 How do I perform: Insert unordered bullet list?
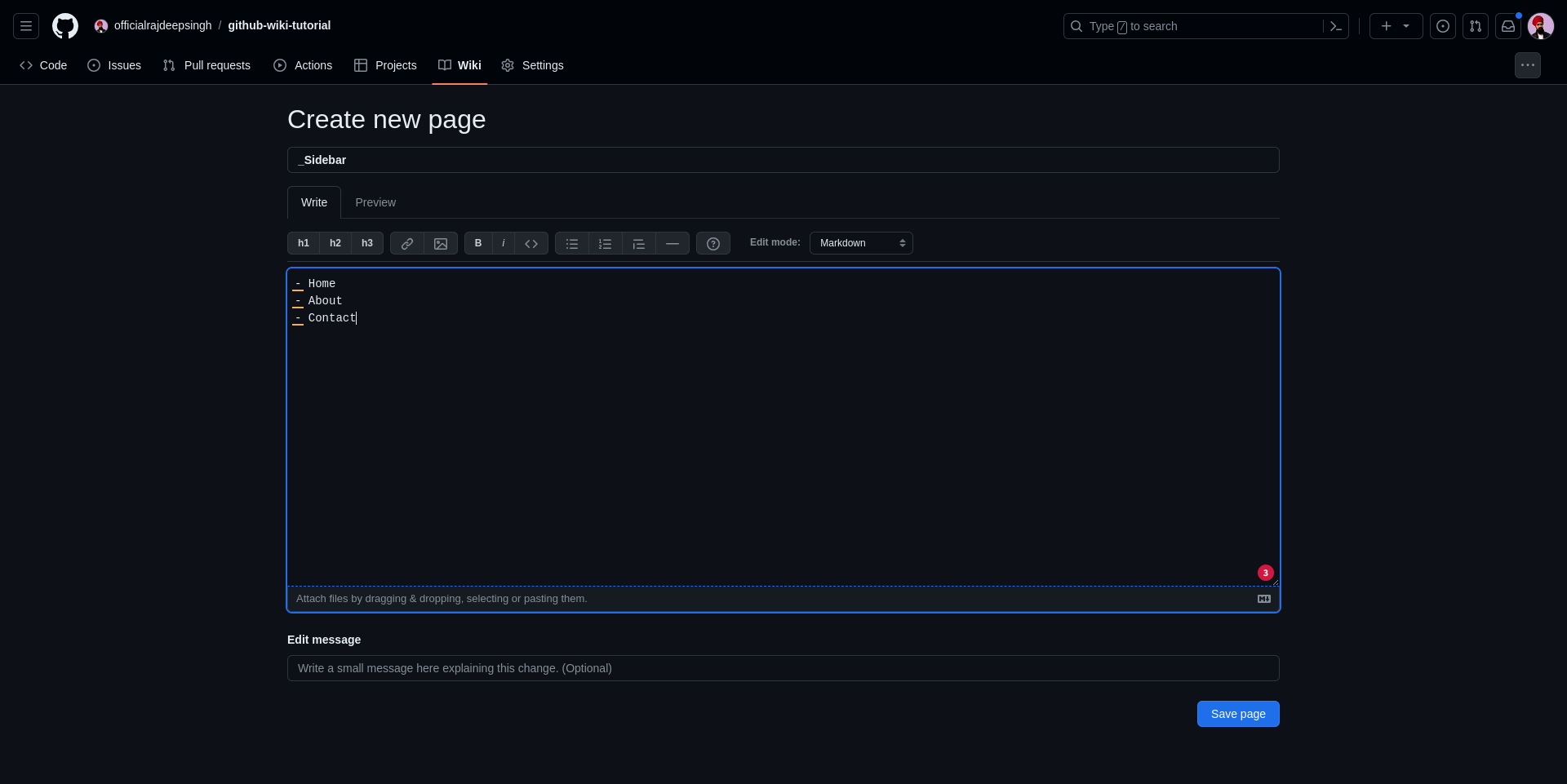click(572, 243)
